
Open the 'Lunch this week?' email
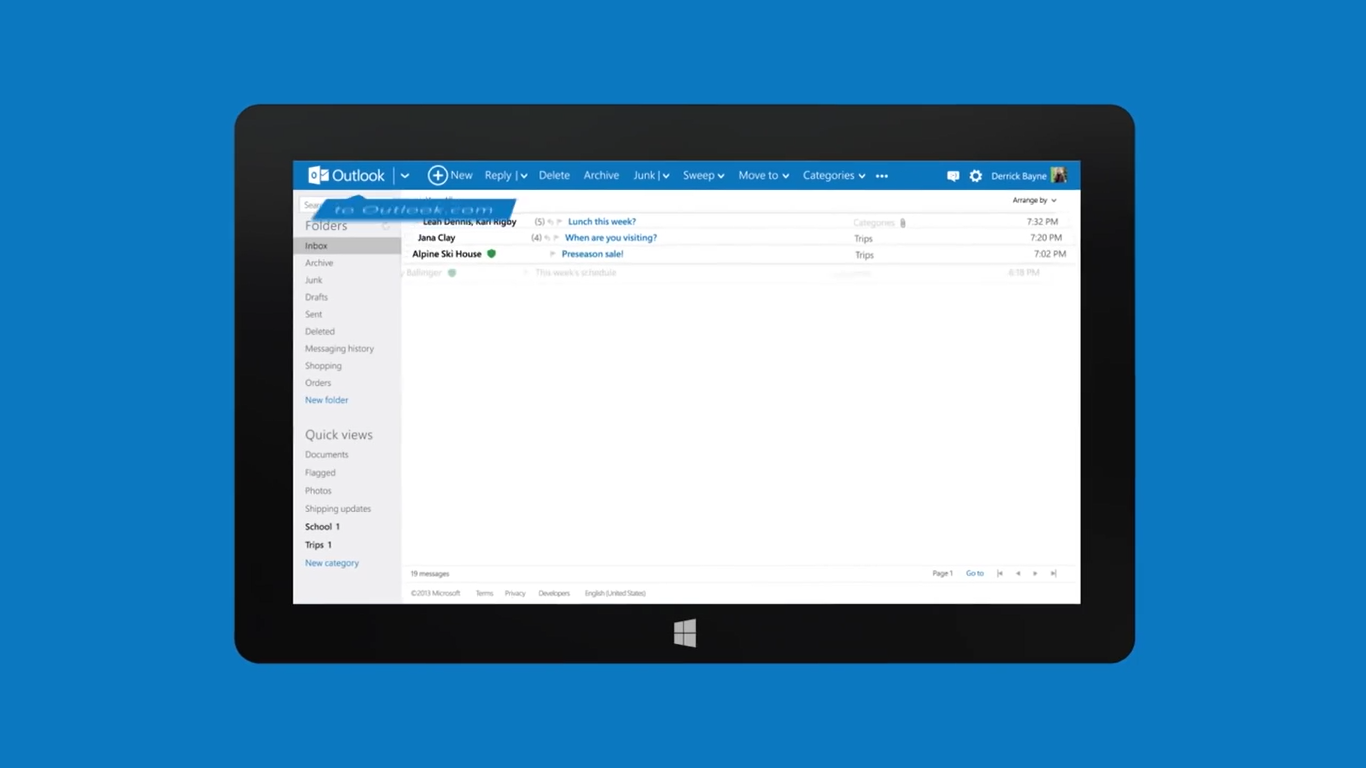point(602,222)
